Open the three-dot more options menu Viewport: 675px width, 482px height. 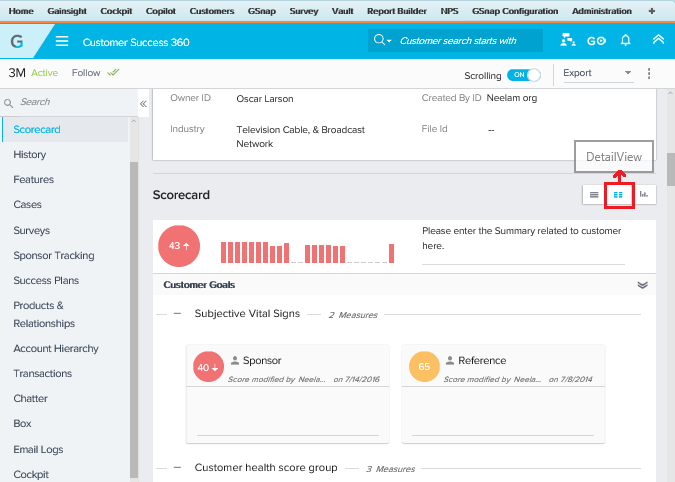click(649, 73)
